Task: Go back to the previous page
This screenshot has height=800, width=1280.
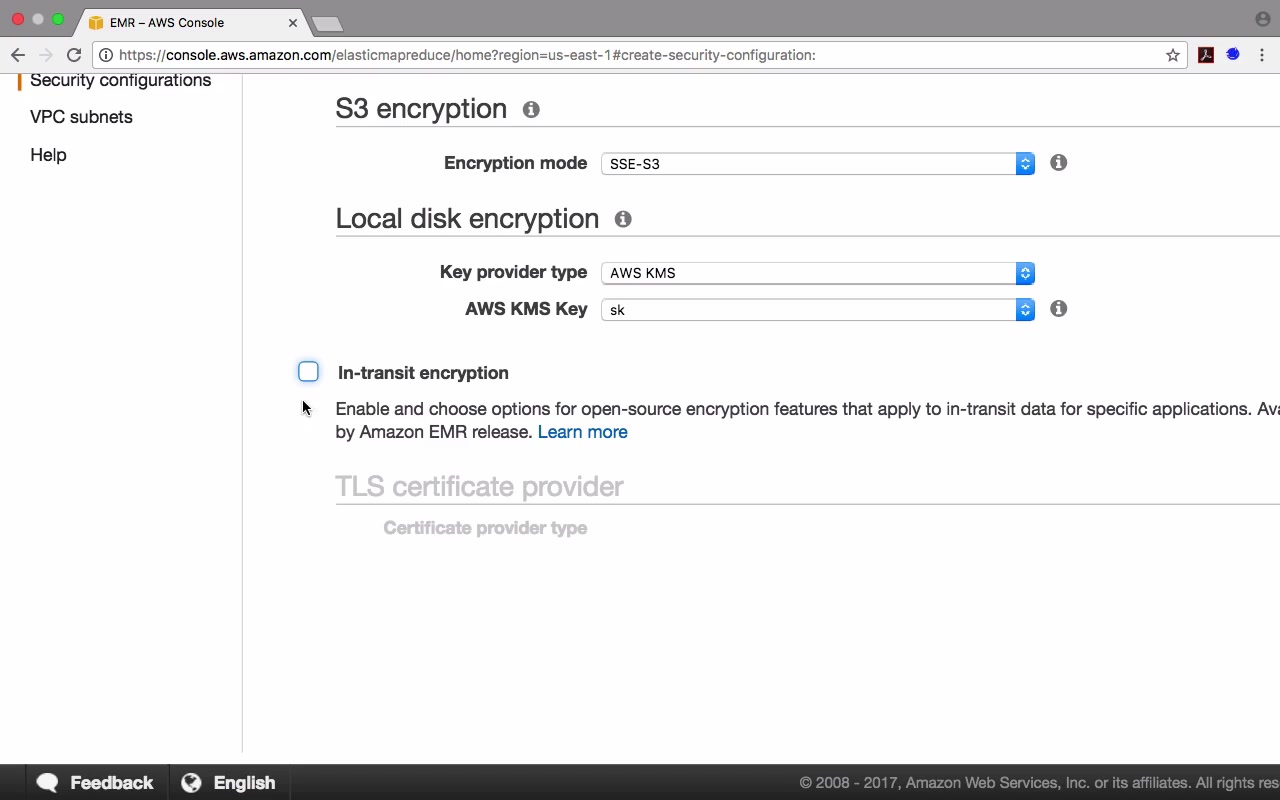Action: coord(18,55)
